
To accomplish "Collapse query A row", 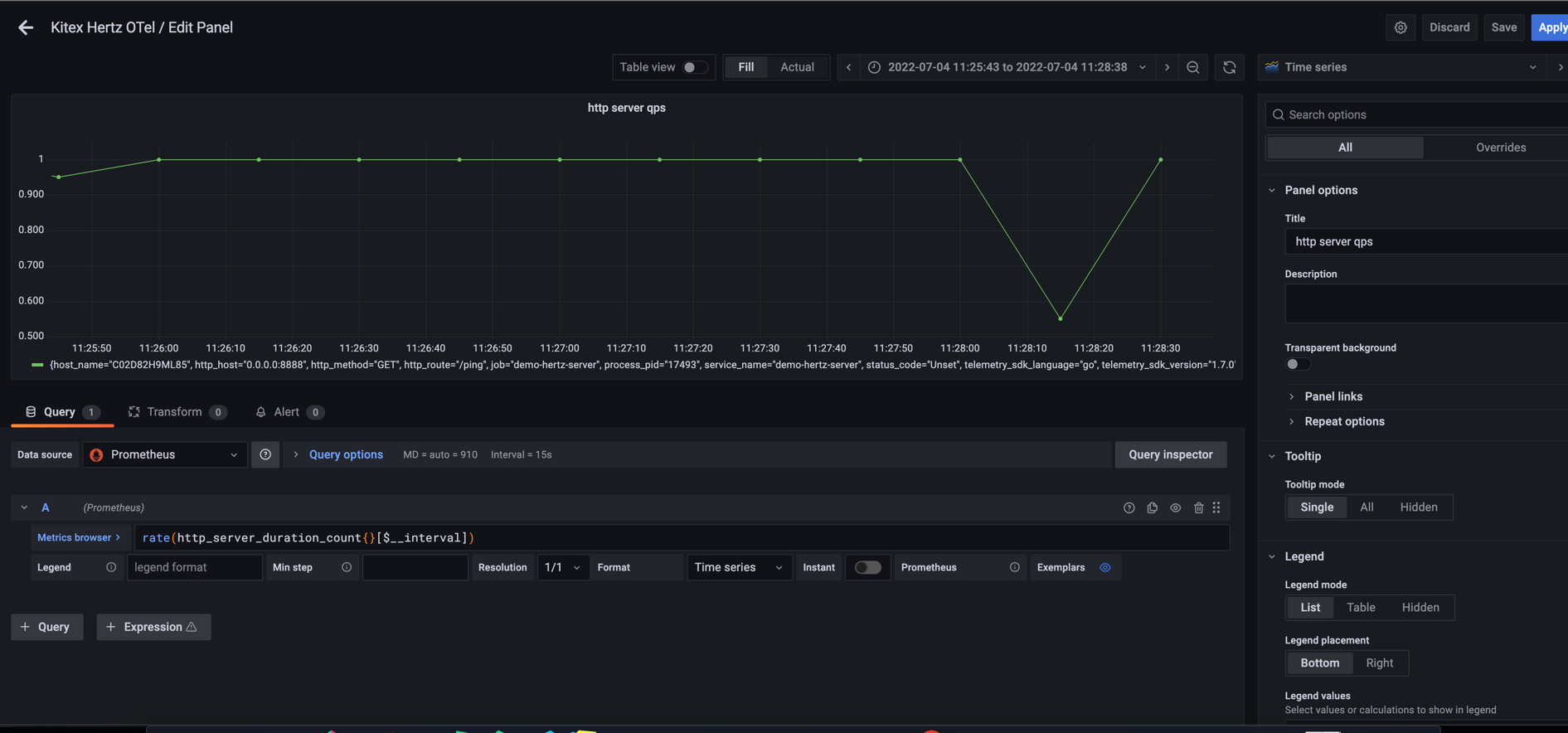I will pyautogui.click(x=24, y=507).
